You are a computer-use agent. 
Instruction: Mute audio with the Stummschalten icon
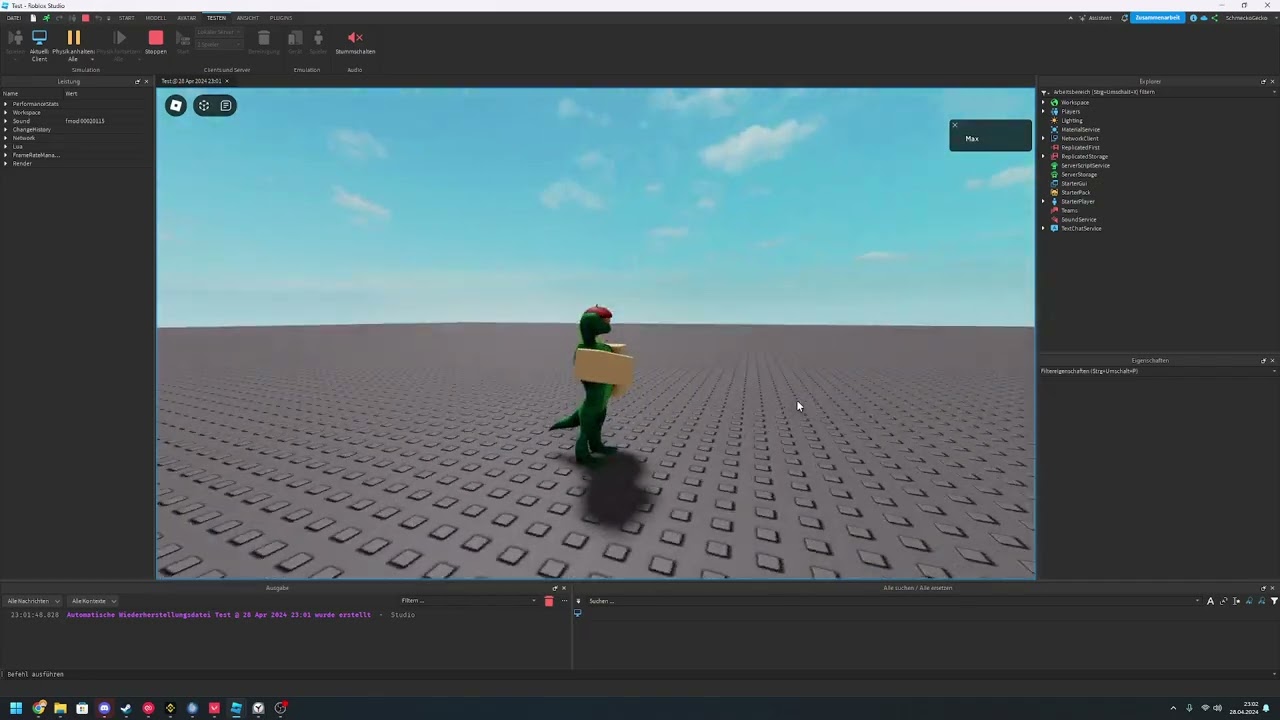[355, 42]
